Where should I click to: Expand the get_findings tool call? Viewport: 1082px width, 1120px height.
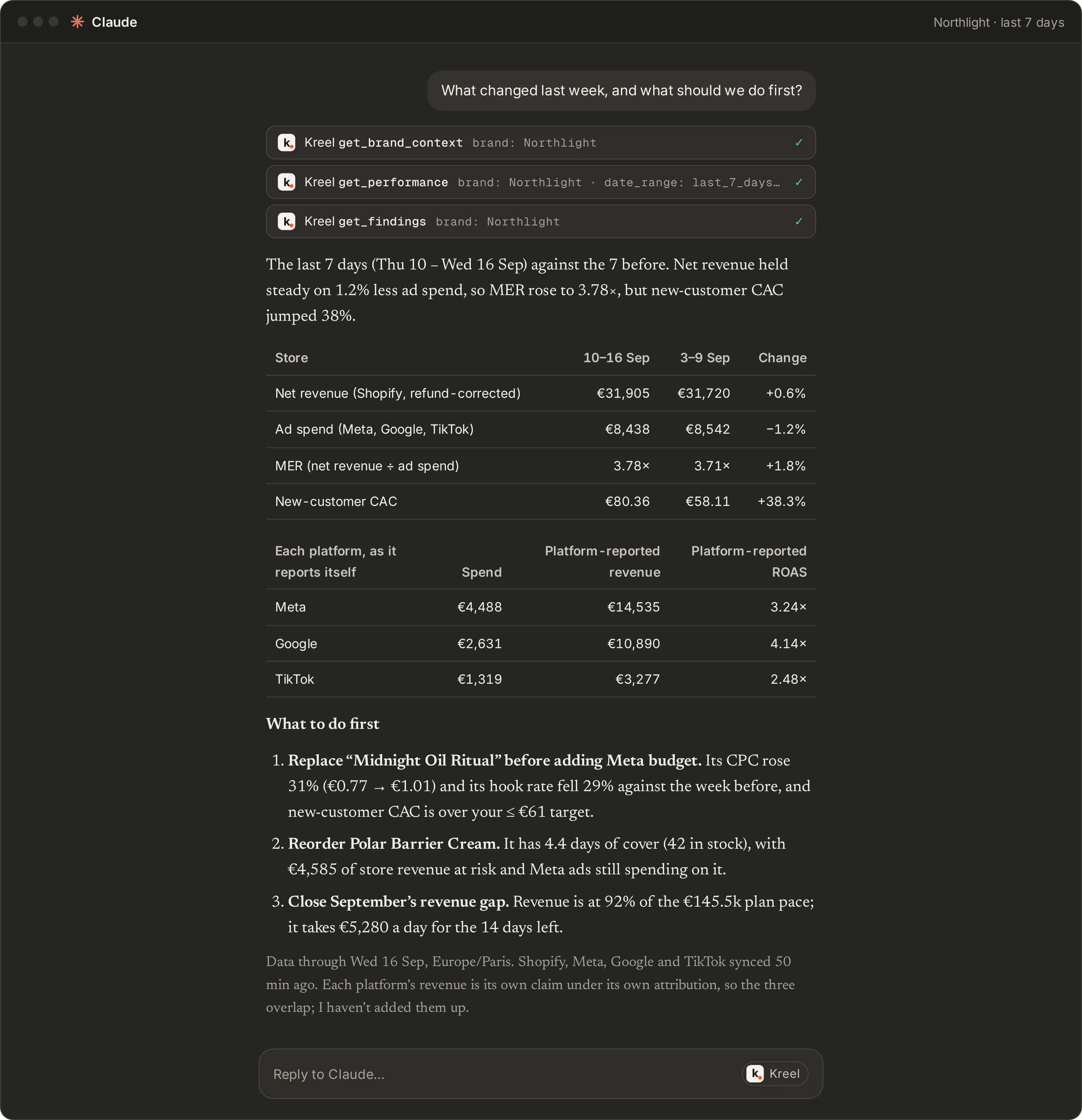(x=540, y=221)
